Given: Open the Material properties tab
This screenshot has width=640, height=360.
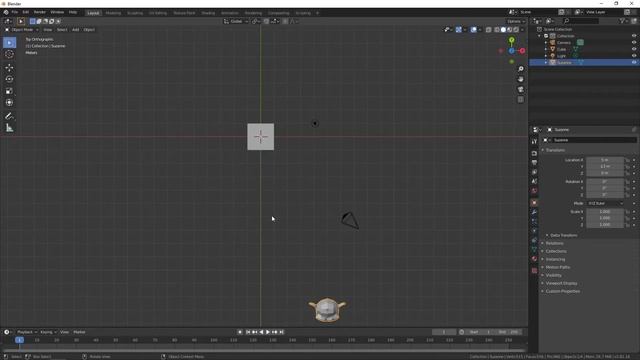Looking at the screenshot, I should [x=534, y=259].
